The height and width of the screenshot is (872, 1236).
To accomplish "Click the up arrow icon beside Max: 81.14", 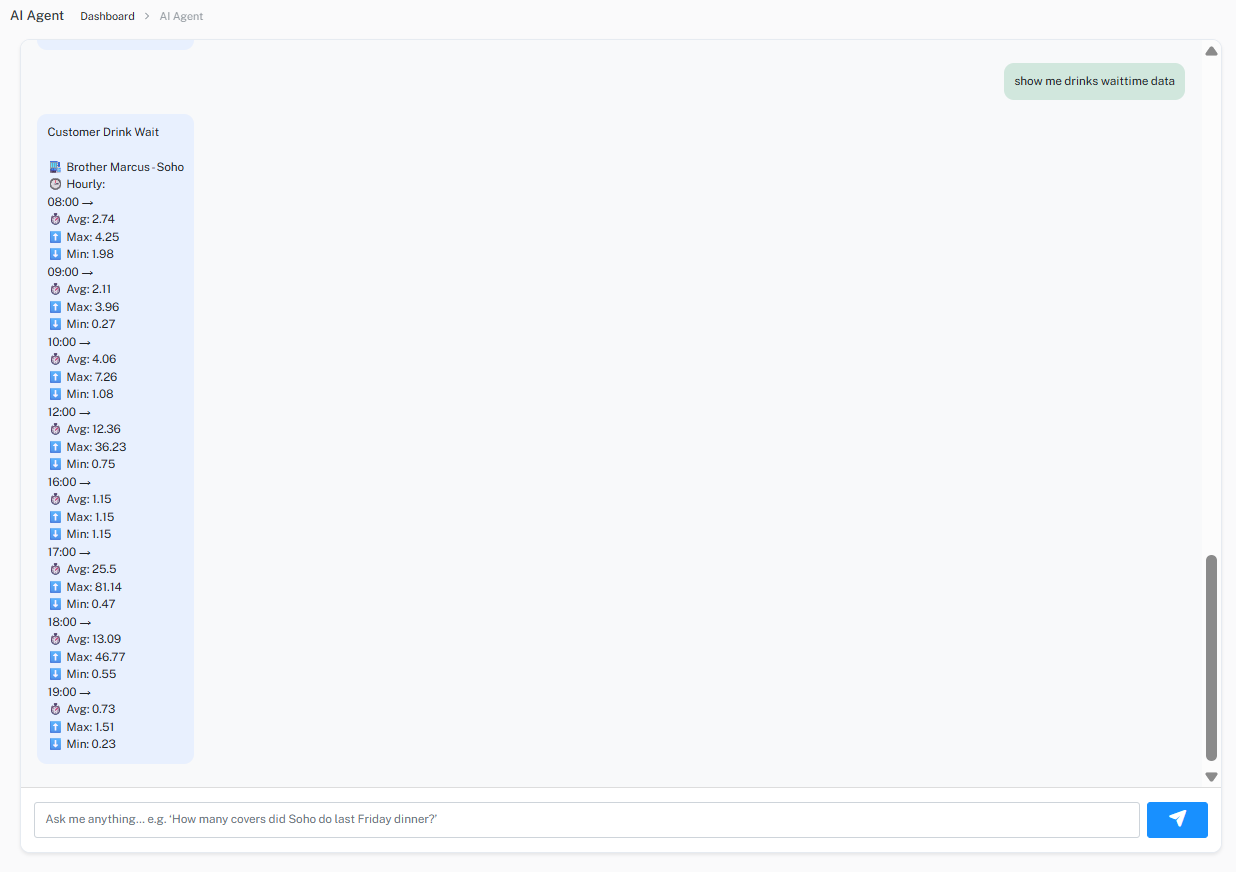I will 55,587.
